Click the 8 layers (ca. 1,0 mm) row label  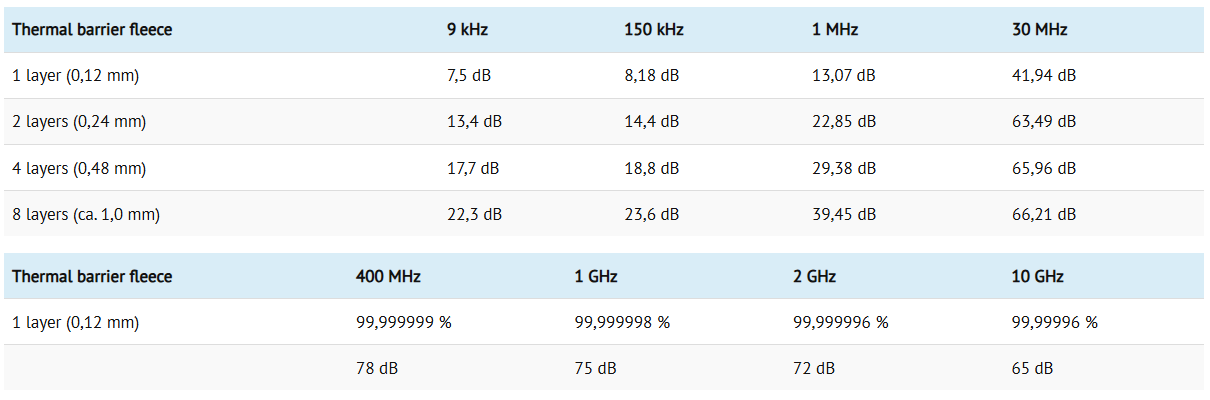coord(86,215)
